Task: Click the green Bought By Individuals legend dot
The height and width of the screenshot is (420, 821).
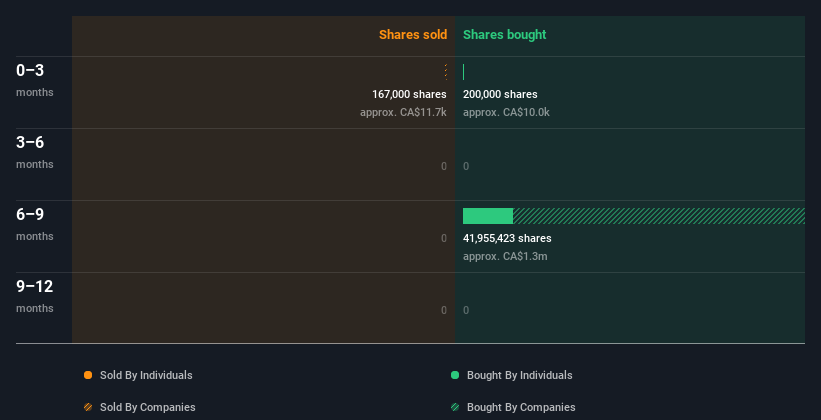Action: pyautogui.click(x=455, y=375)
